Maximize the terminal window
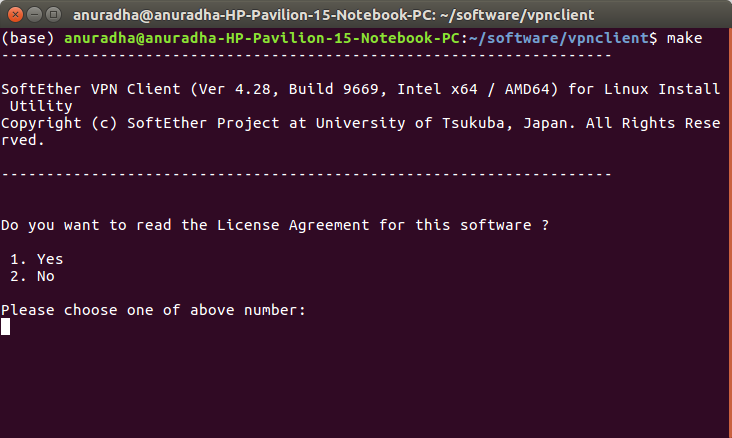Viewport: 732px width, 438px height. [54, 14]
